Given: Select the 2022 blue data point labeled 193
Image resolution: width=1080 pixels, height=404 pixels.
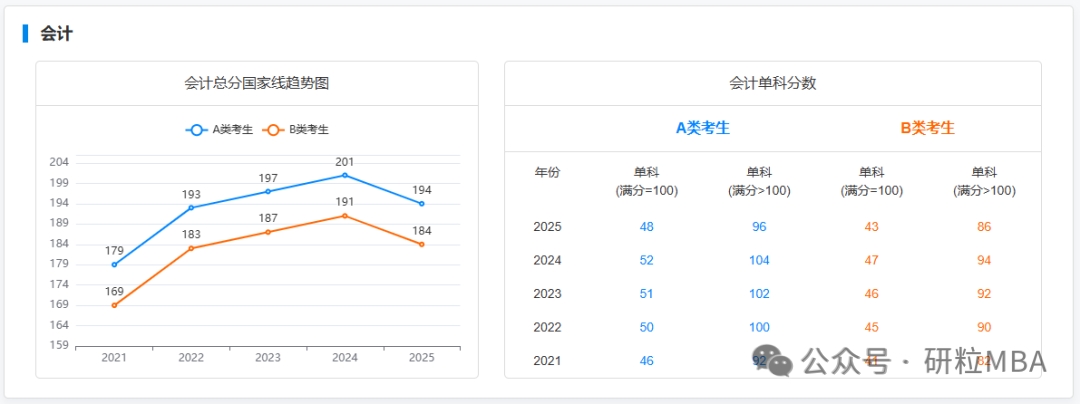Looking at the screenshot, I should pos(191,207).
